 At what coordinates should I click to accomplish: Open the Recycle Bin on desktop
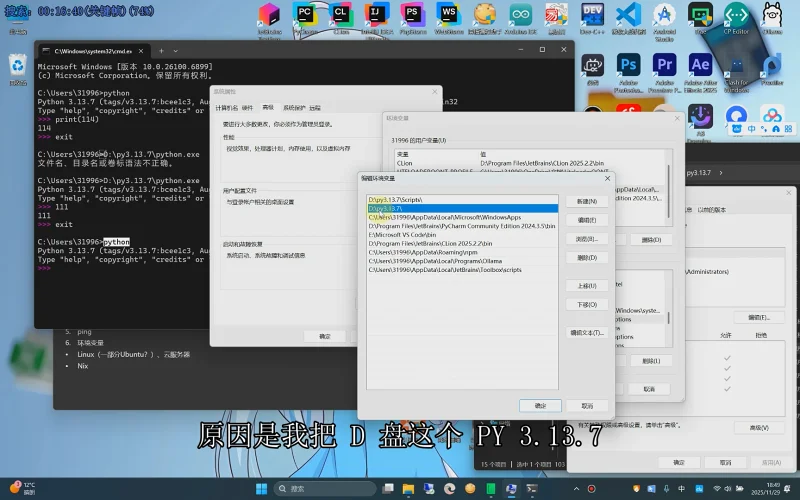coord(18,66)
